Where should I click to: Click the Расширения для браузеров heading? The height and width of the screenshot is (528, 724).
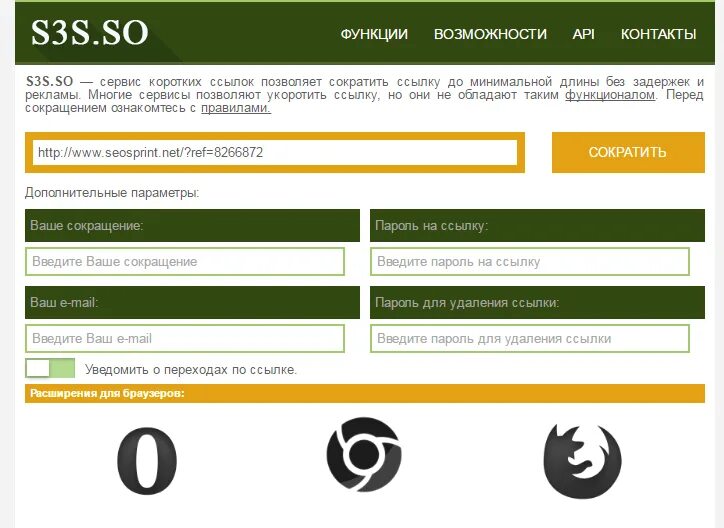tap(107, 393)
